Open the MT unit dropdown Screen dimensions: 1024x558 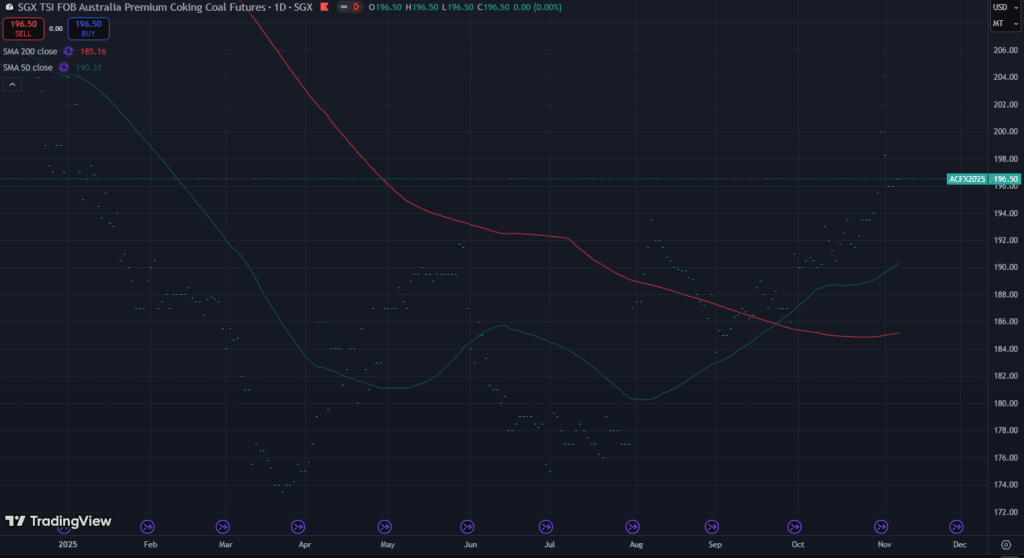point(1003,23)
